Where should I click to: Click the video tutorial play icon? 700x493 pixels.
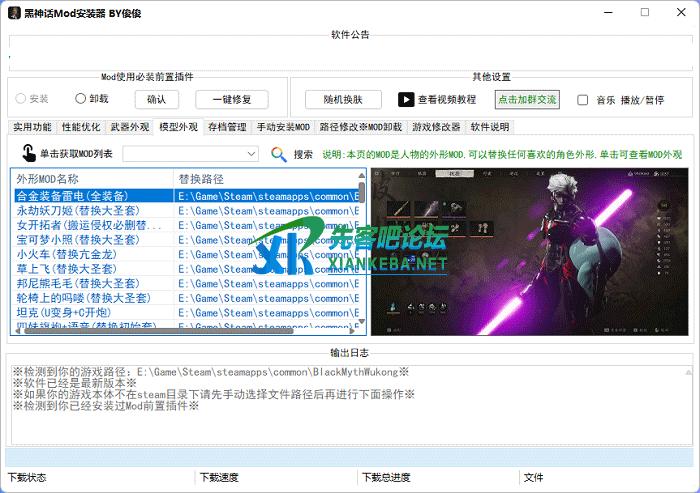pos(406,100)
